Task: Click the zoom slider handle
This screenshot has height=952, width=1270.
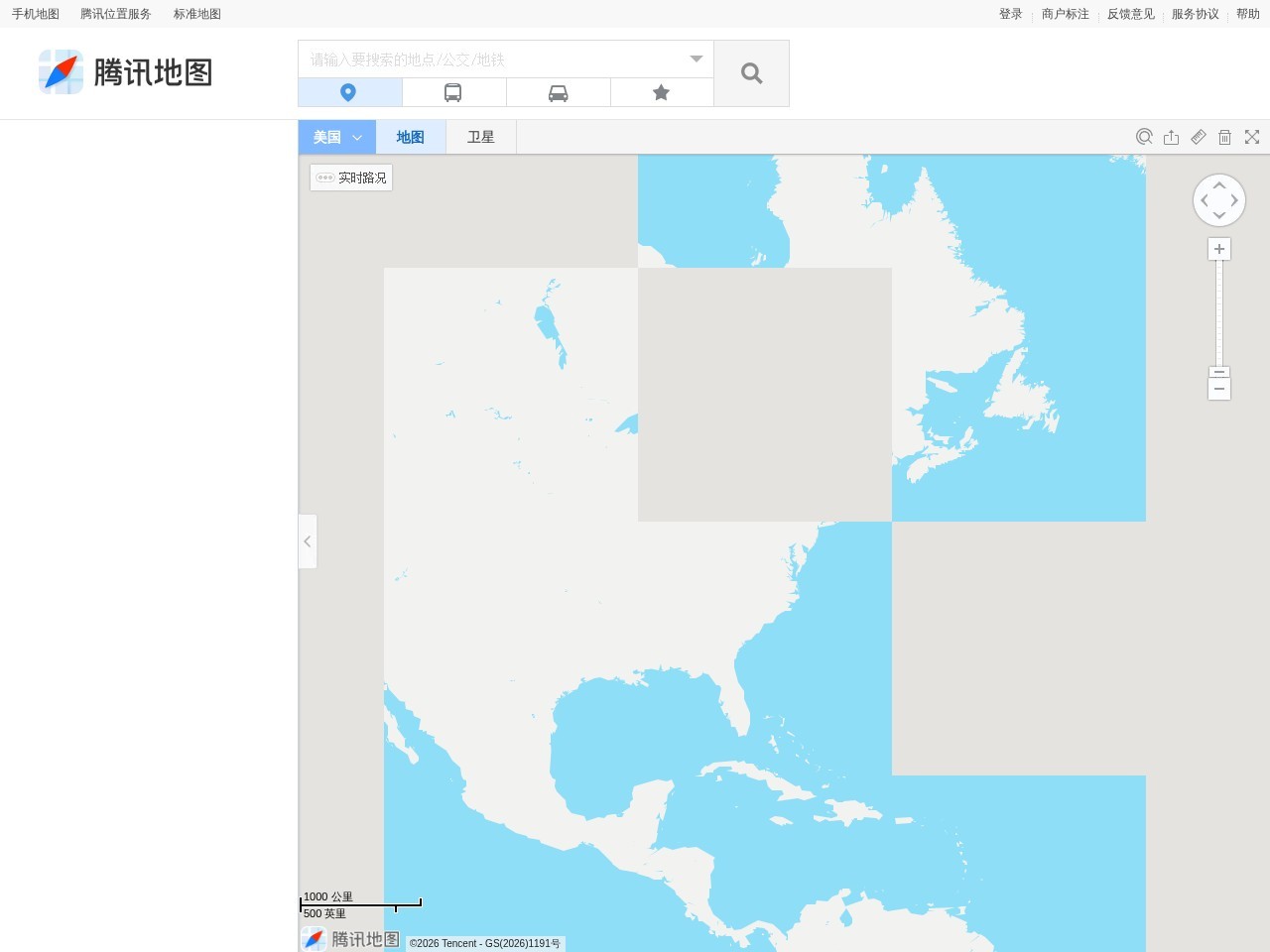Action: pos(1219,372)
